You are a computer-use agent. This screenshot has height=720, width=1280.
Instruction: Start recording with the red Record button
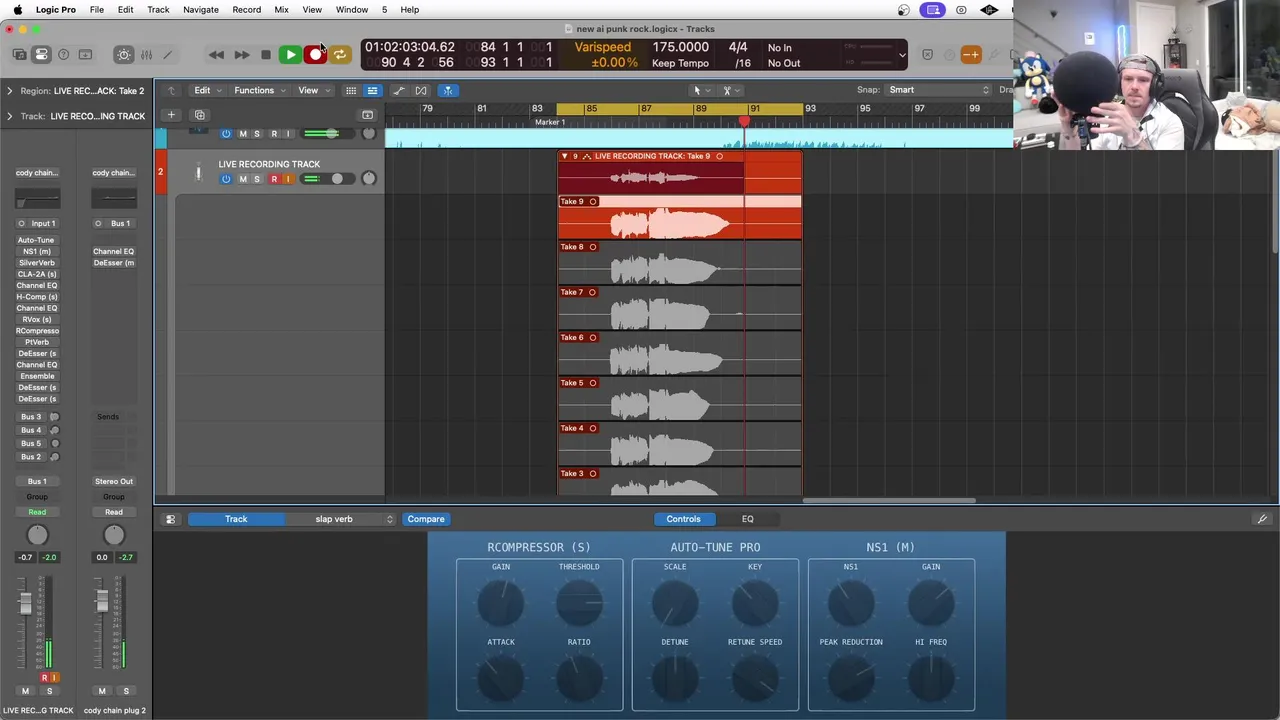(315, 55)
